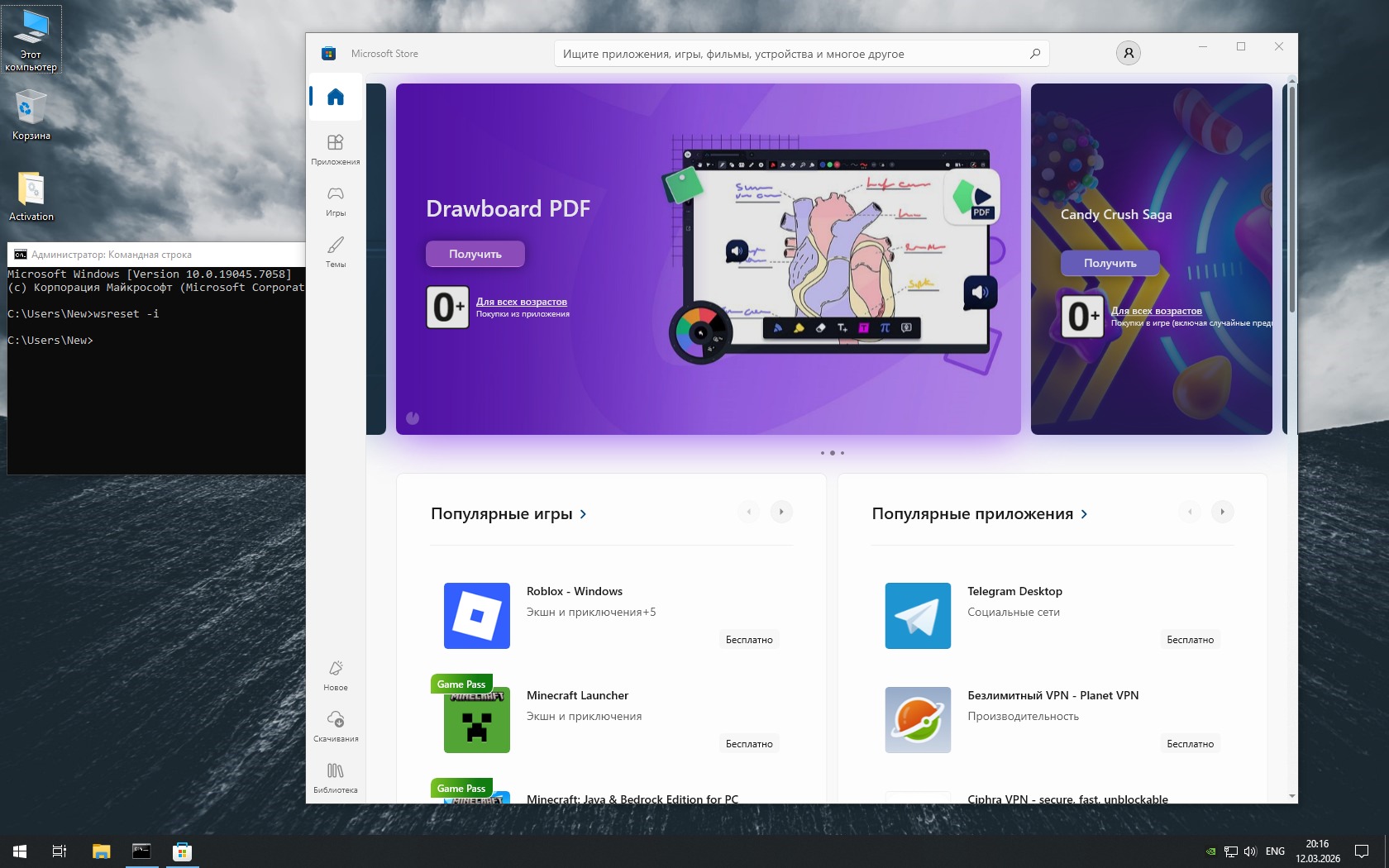Click the search magnifier icon
The width and height of the screenshot is (1389, 868).
pos(1034,54)
